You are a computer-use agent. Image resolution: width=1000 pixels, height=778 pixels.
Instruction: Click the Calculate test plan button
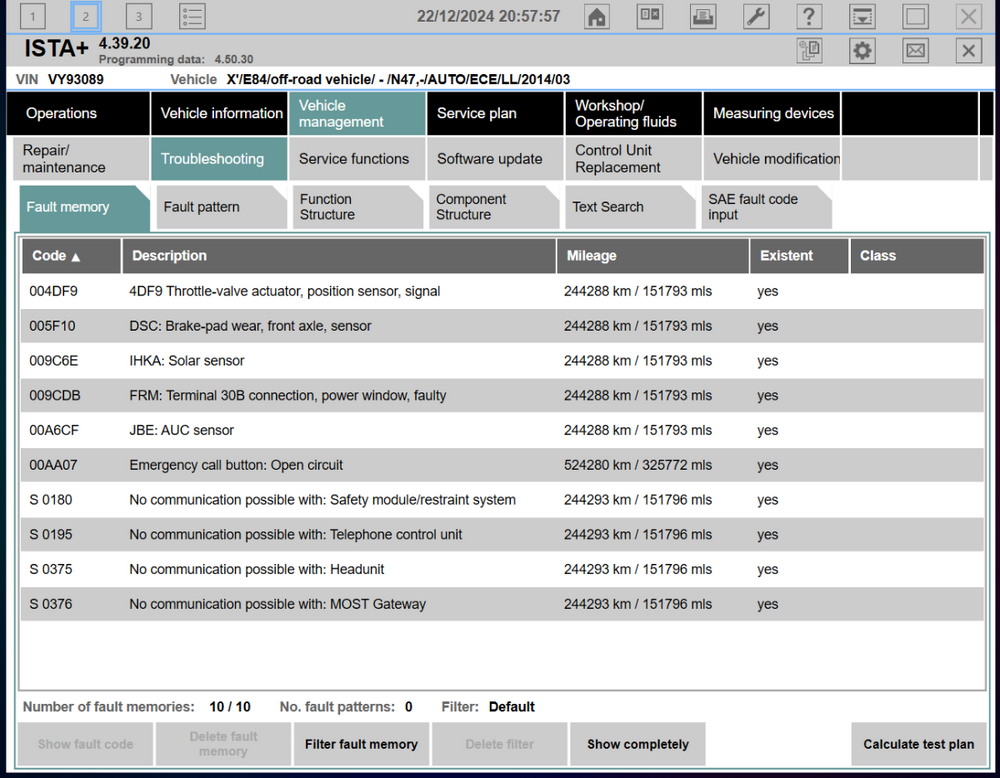point(918,744)
